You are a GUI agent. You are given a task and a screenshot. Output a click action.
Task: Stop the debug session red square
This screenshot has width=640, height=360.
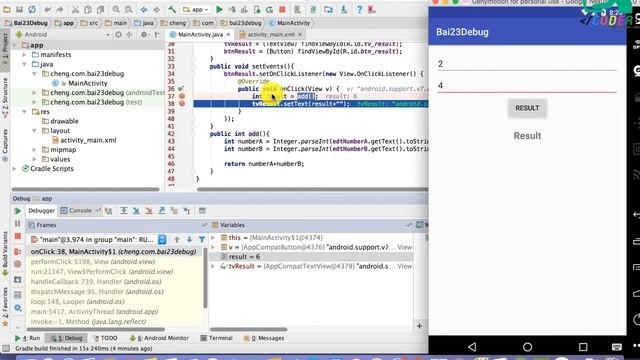[x=18, y=236]
